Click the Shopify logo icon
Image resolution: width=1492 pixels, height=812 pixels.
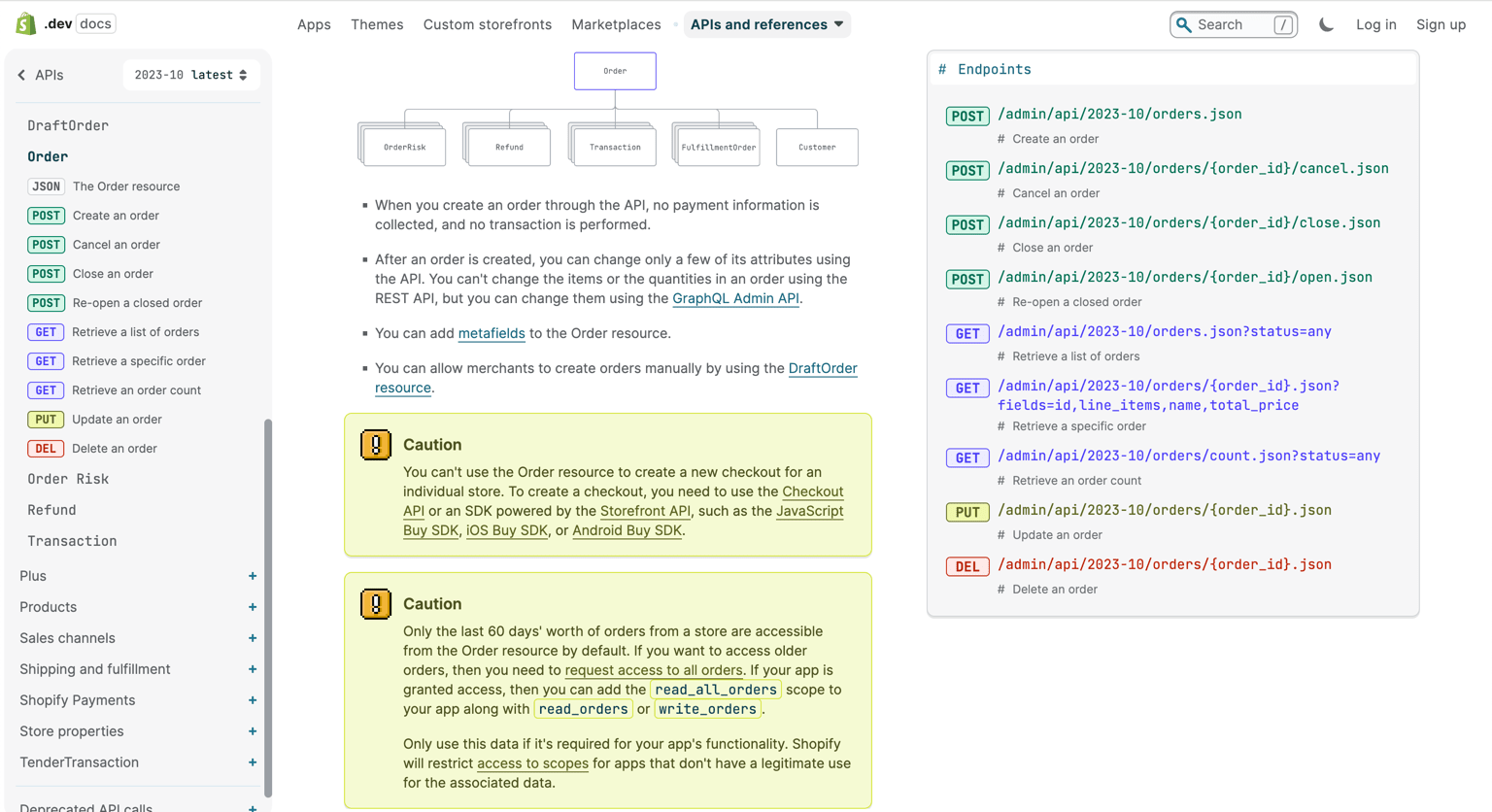point(26,23)
